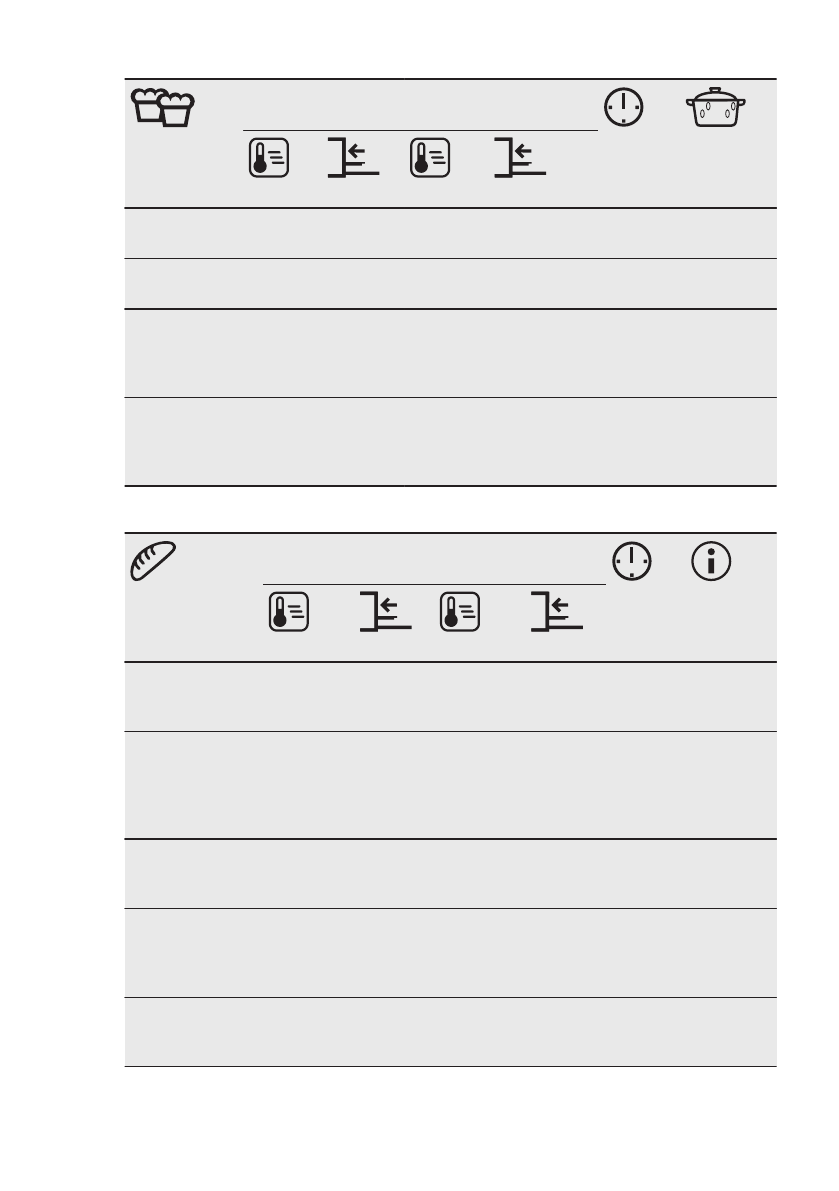839x1191 pixels.
Task: Click the cooking pot icon in the upper table
Action: [715, 107]
